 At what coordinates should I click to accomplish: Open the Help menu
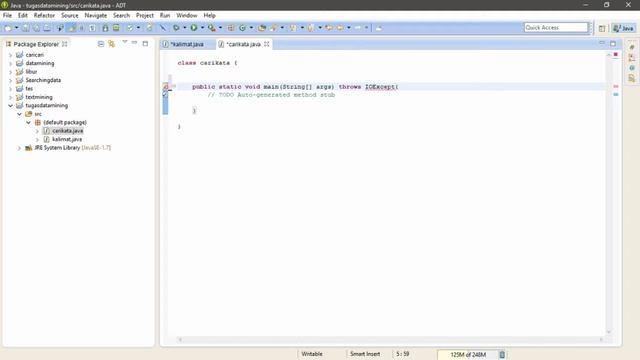[209, 16]
